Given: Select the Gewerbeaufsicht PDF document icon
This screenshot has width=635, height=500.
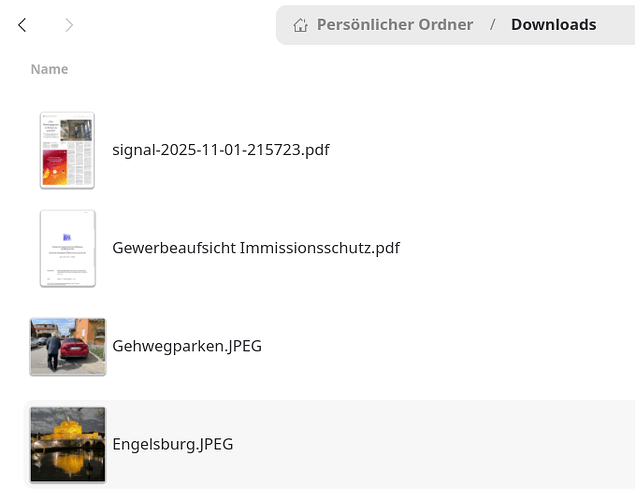Looking at the screenshot, I should click(x=67, y=248).
